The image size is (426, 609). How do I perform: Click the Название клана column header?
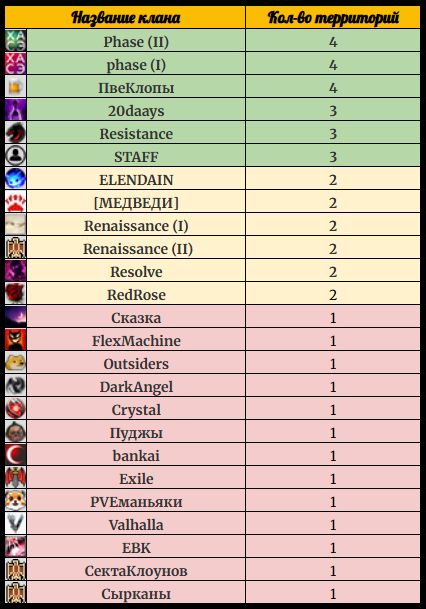click(x=125, y=17)
